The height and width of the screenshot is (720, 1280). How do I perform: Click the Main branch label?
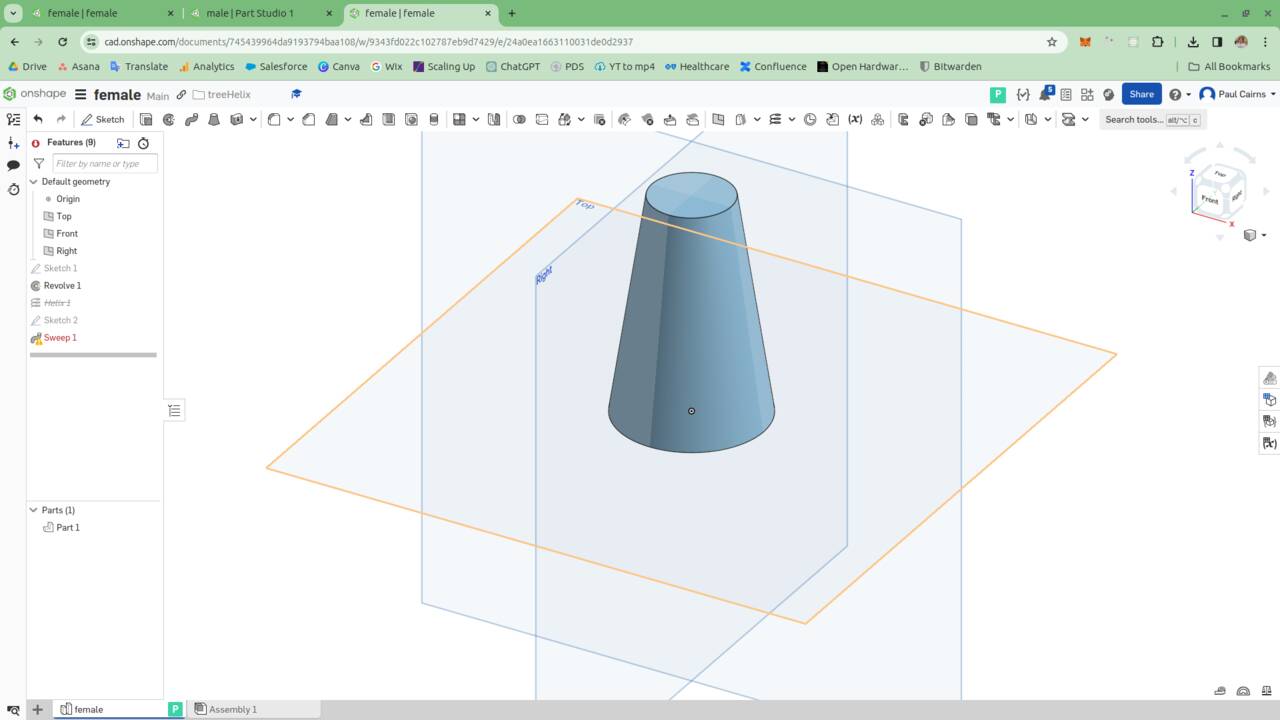(158, 96)
